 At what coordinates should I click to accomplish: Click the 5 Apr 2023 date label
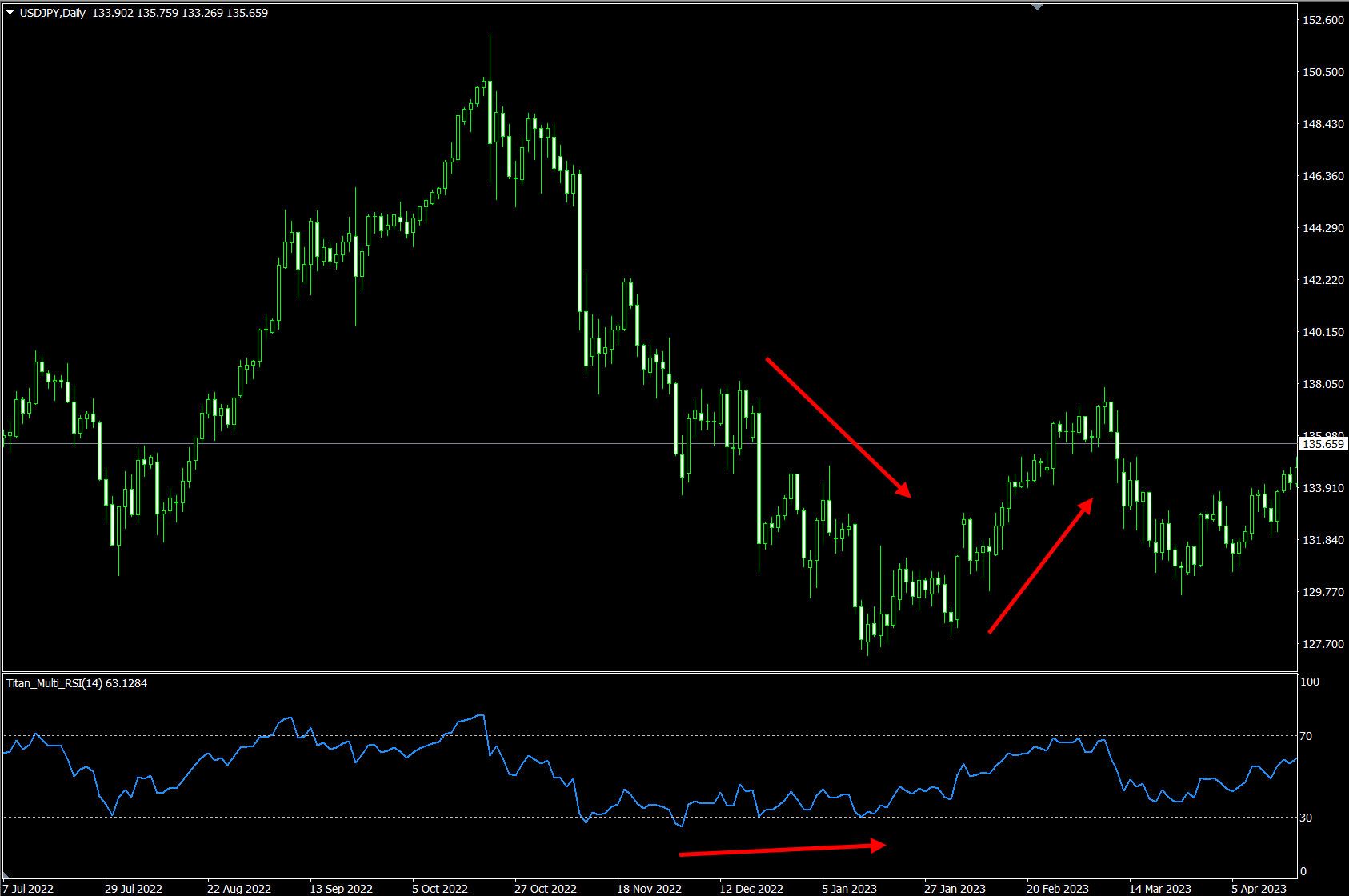(1259, 888)
